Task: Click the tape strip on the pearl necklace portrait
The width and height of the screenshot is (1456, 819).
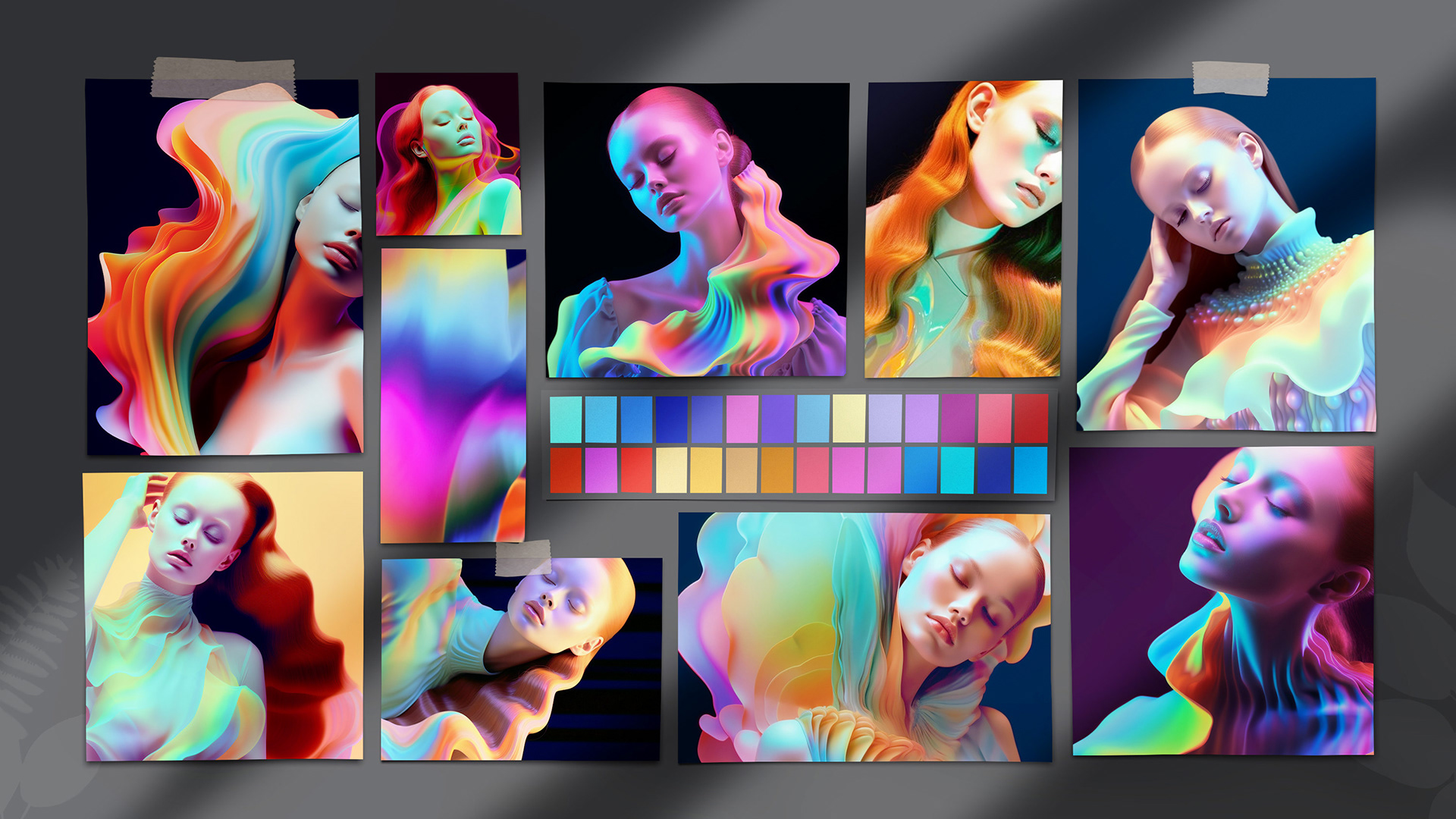Action: click(1230, 79)
